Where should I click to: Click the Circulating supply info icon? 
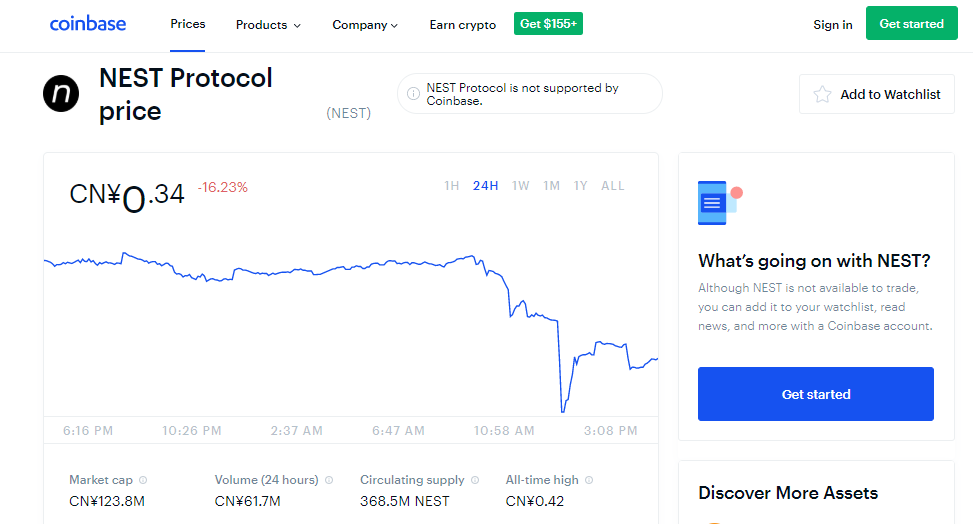pos(475,480)
